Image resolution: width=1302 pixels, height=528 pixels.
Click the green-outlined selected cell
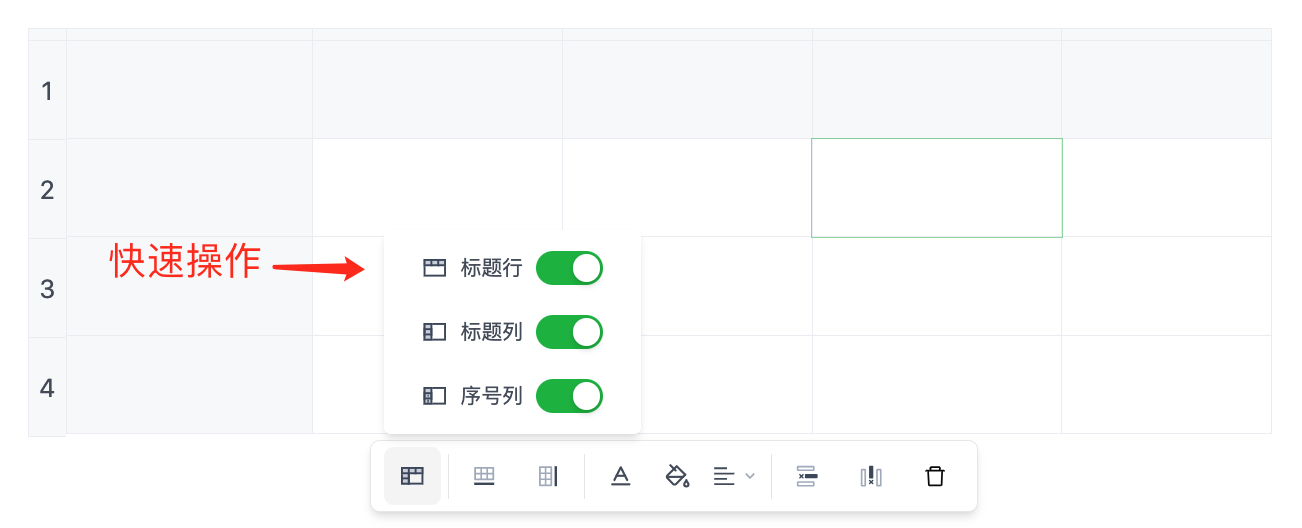936,188
